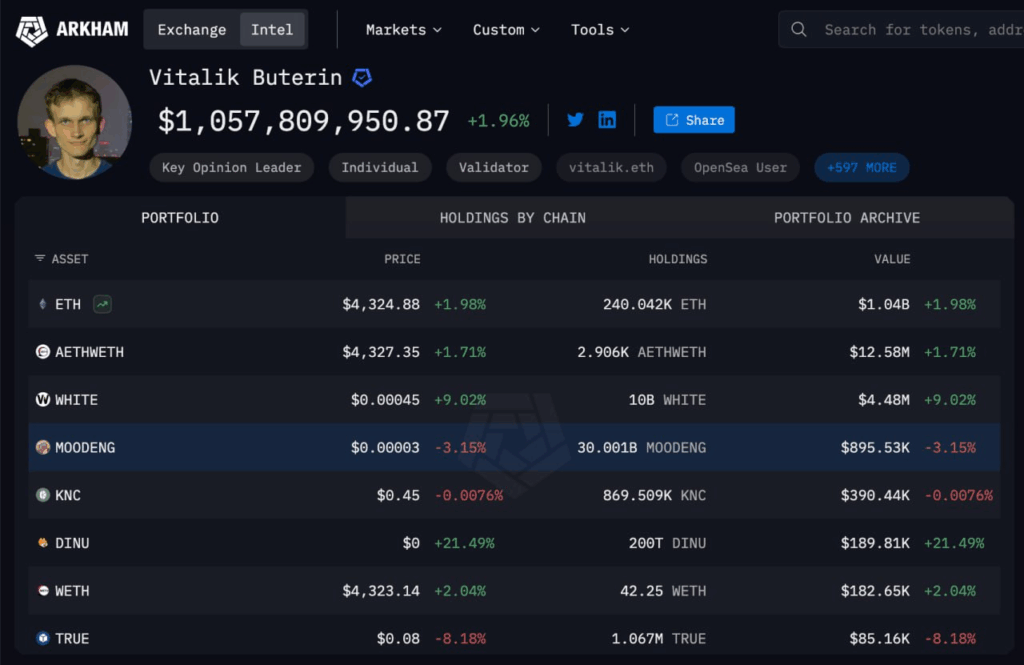1024x665 pixels.
Task: Click the Arkham logo icon
Action: click(31, 30)
